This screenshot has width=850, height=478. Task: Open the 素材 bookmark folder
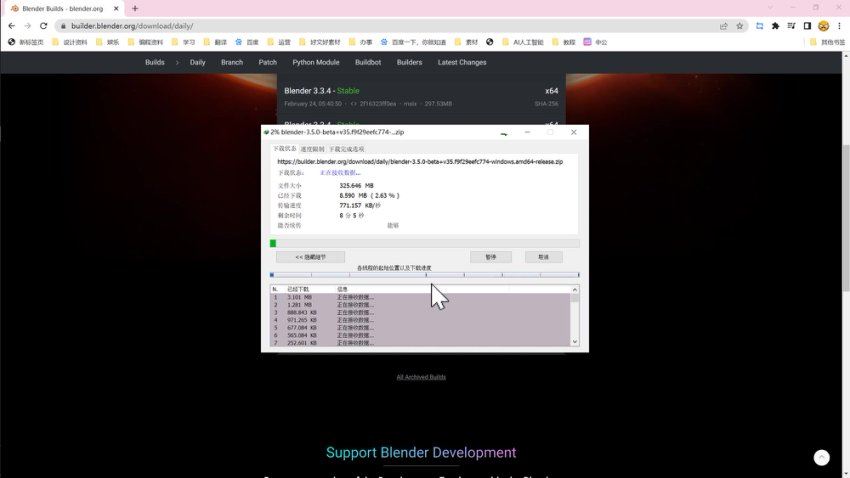point(467,42)
